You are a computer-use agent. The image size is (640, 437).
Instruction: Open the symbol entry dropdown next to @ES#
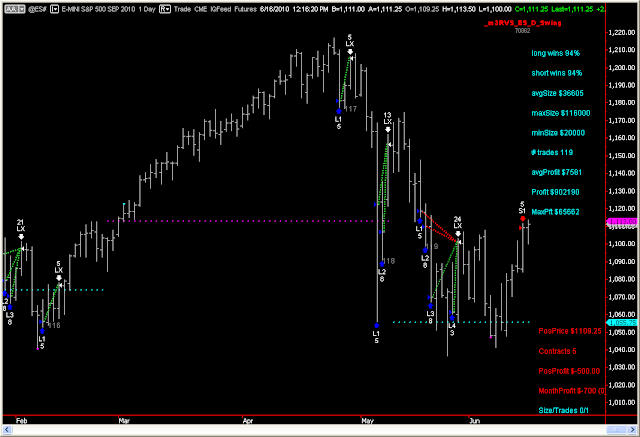pyautogui.click(x=54, y=9)
